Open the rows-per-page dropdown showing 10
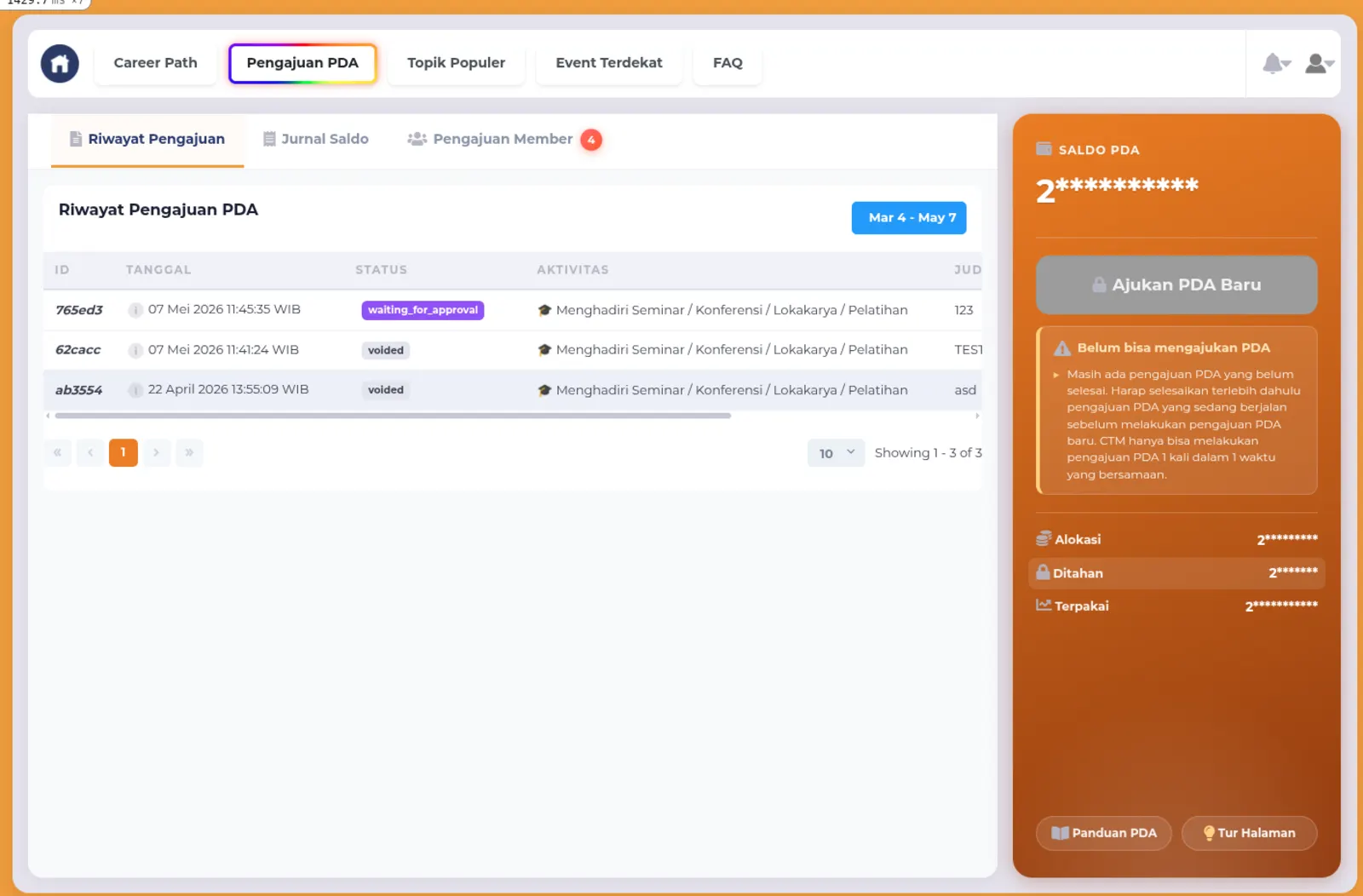The image size is (1363, 896). pos(836,453)
